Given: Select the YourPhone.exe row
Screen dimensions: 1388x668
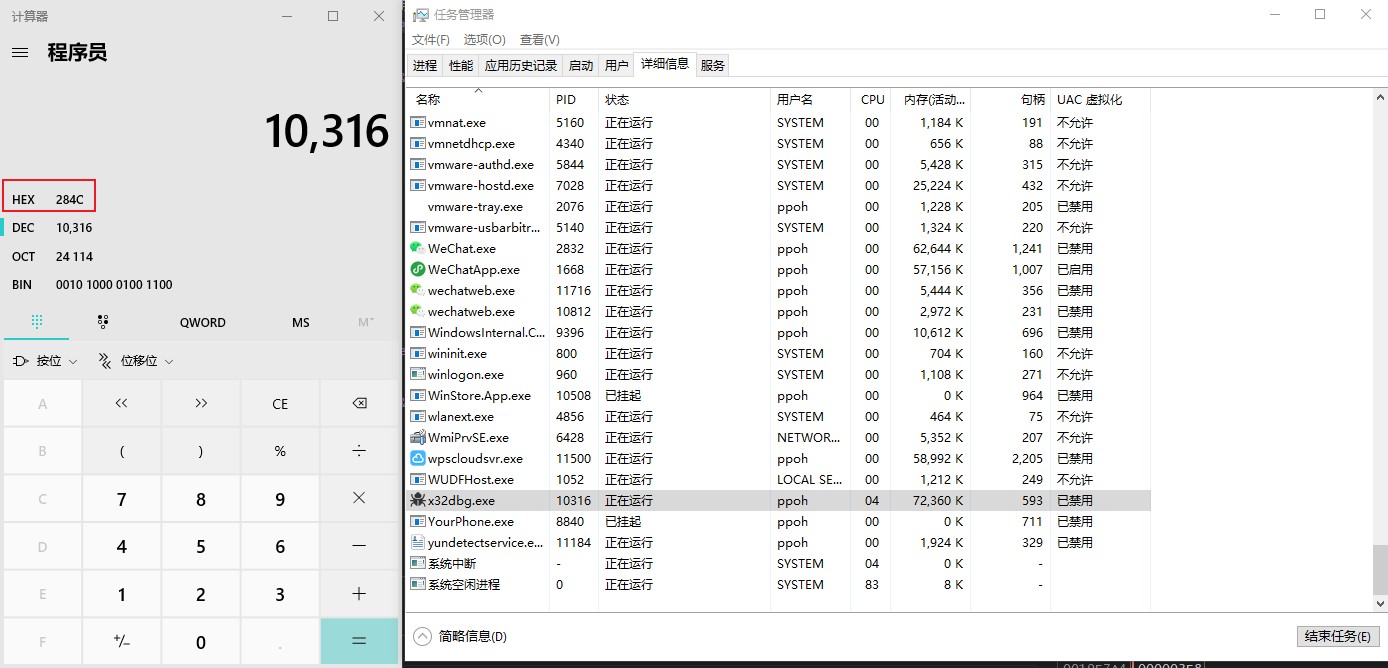Looking at the screenshot, I should click(780, 521).
